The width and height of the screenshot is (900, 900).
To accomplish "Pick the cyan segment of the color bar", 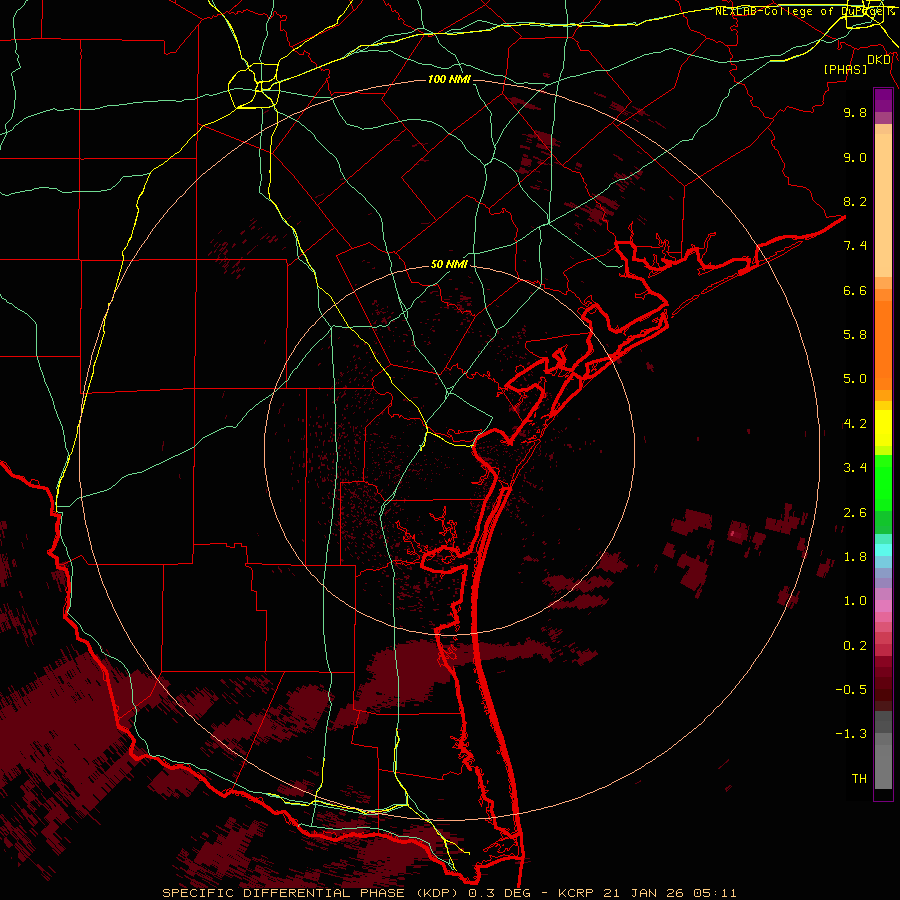I will 883,550.
